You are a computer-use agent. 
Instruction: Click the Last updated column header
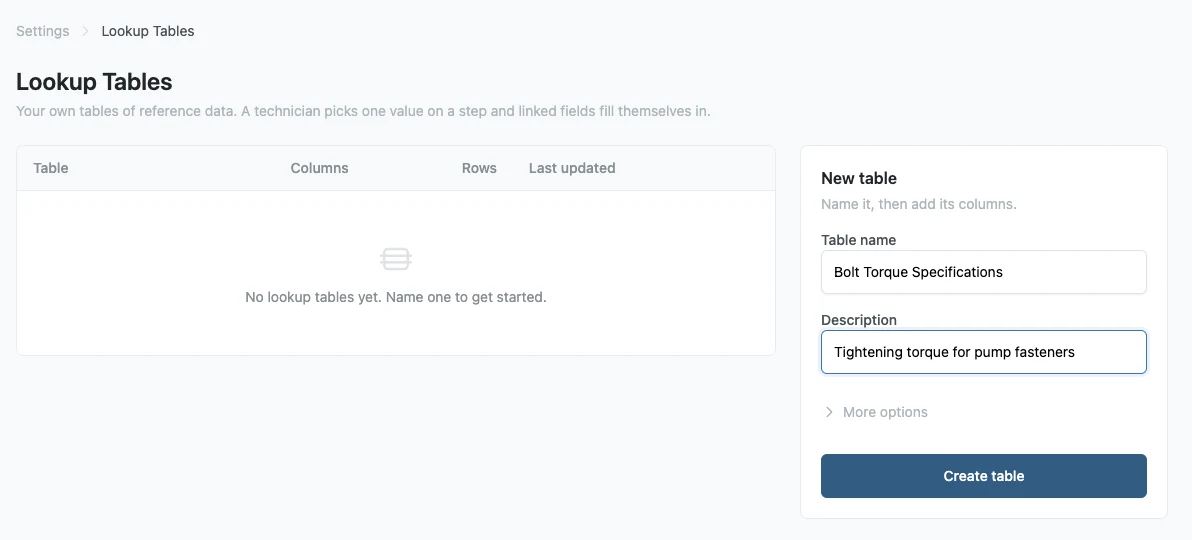[x=572, y=168]
